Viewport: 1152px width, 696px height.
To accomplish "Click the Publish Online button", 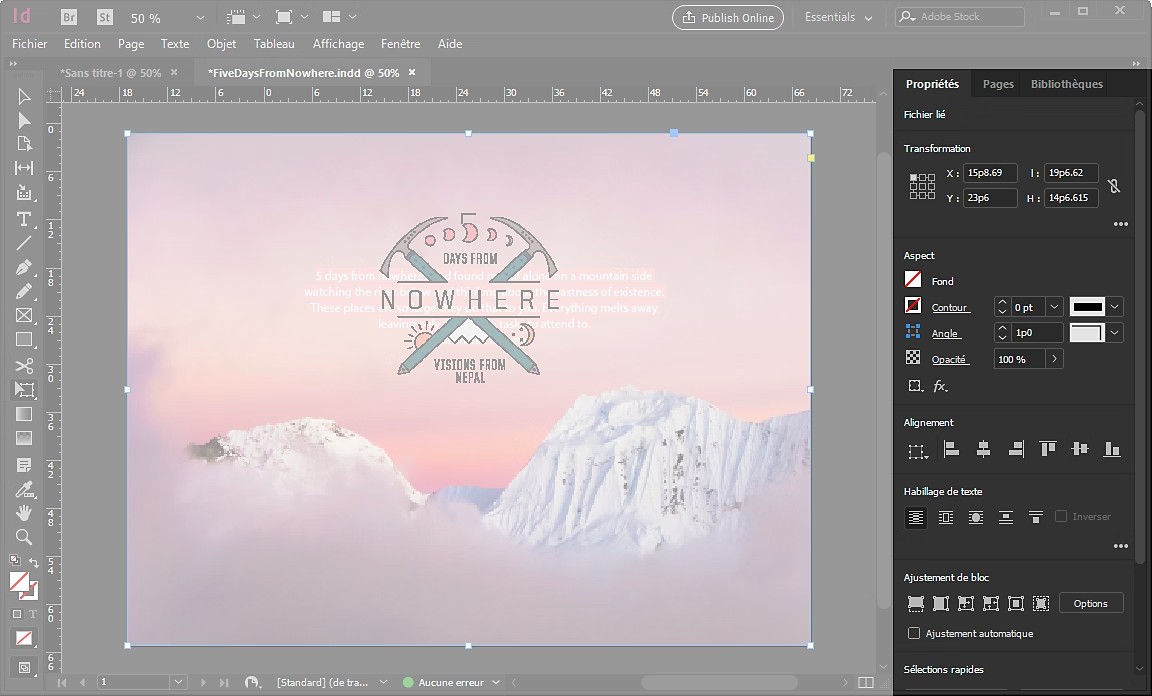I will coord(727,17).
